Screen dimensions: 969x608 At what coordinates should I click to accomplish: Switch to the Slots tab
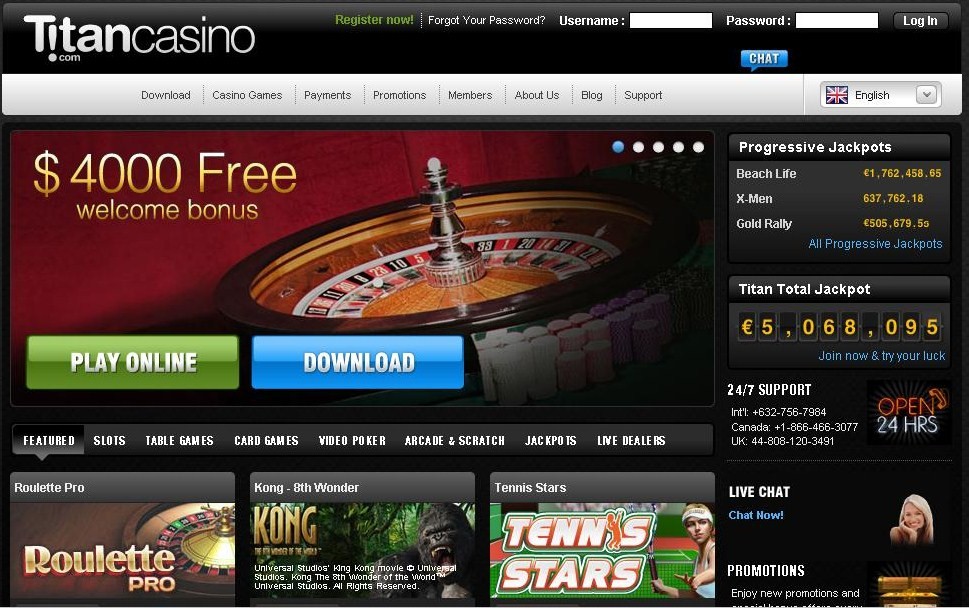(109, 441)
